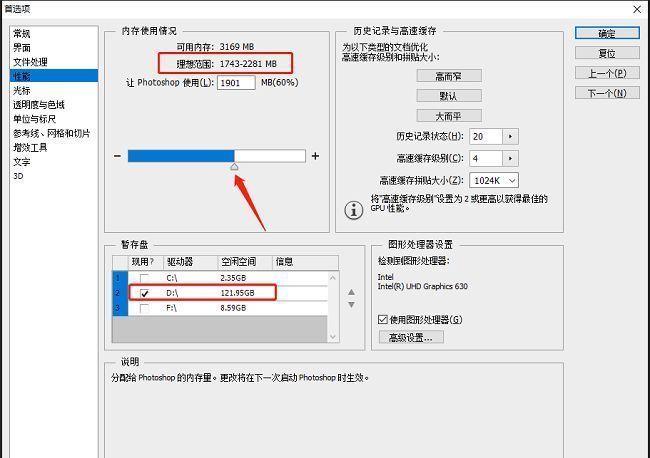Click the 确定 button
This screenshot has height=458, width=650.
[x=607, y=33]
